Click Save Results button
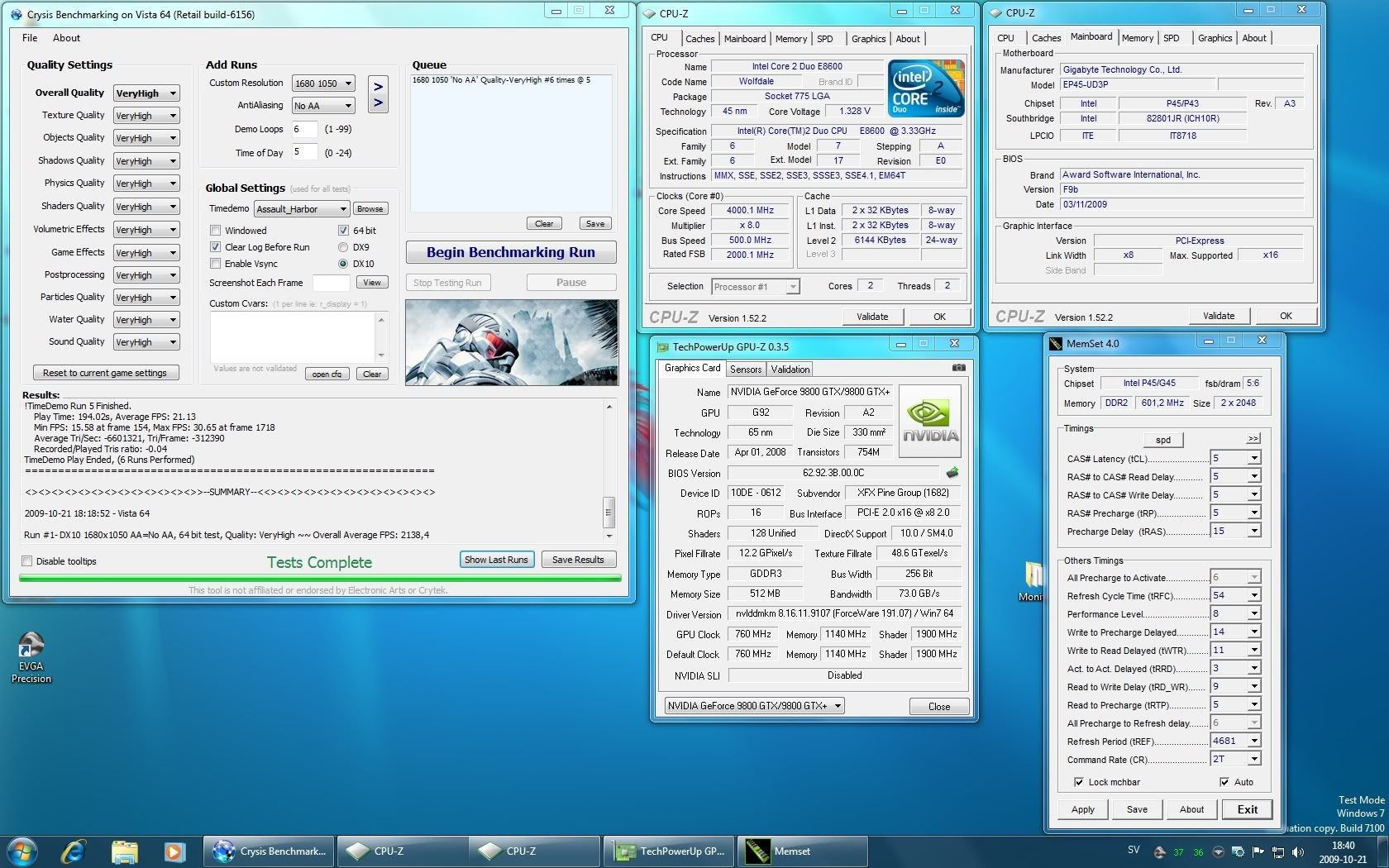The width and height of the screenshot is (1389, 868). click(578, 560)
